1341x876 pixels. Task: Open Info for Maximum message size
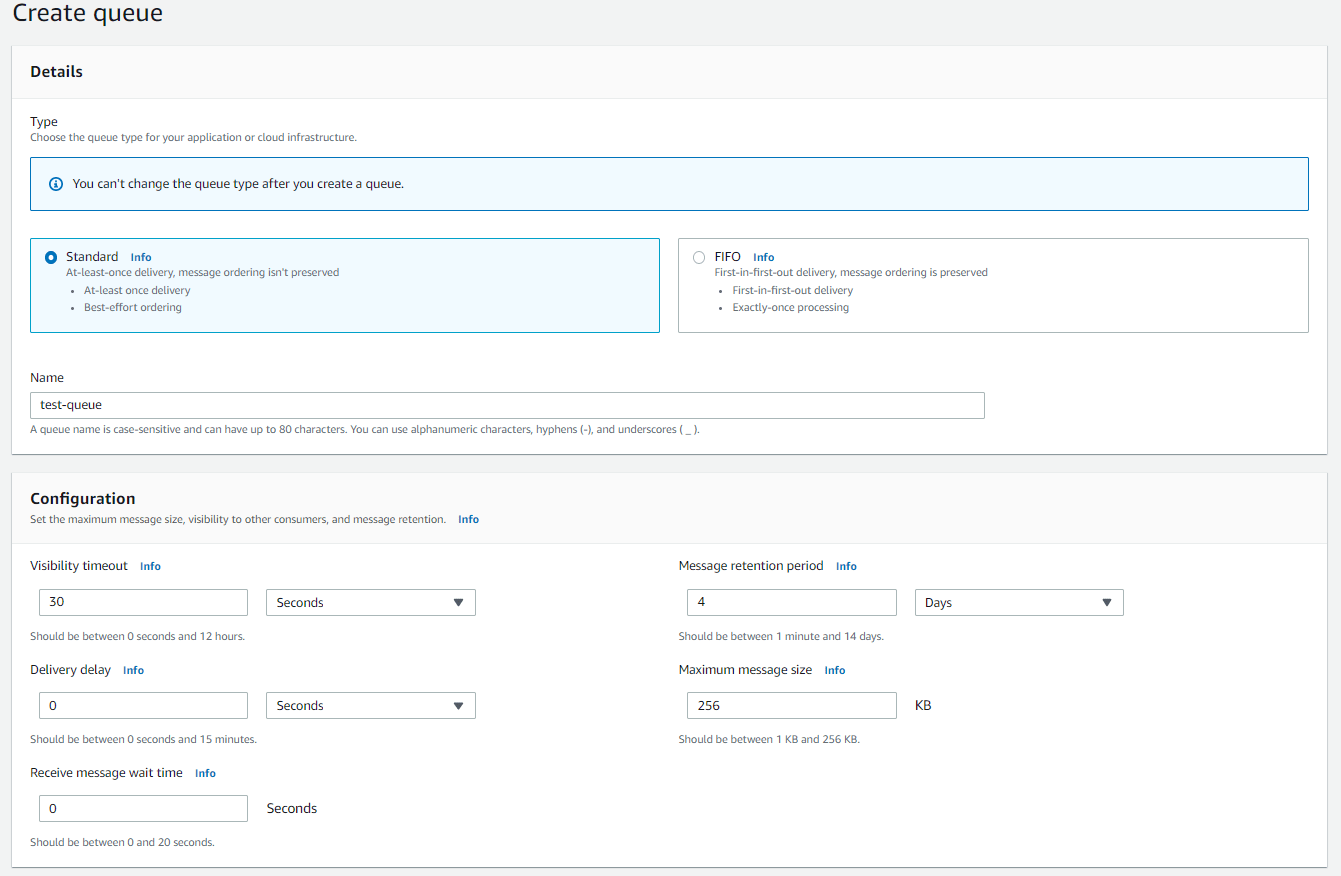(834, 670)
